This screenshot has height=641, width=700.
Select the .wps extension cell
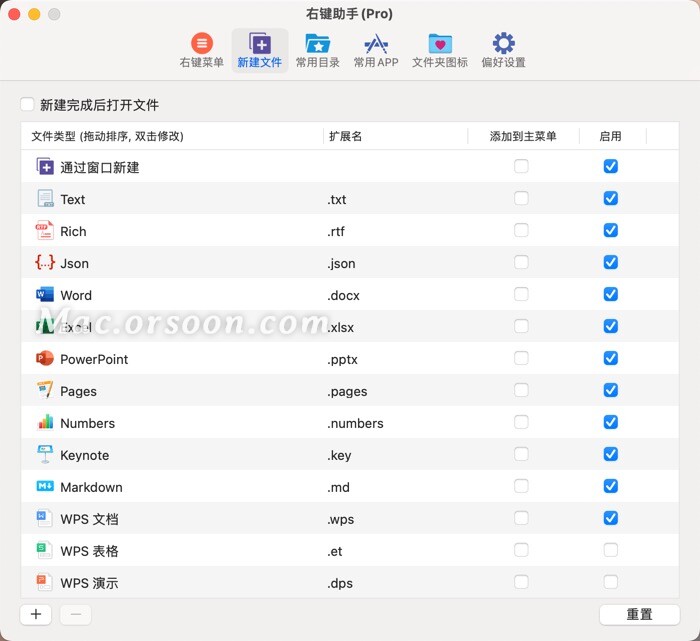point(341,519)
